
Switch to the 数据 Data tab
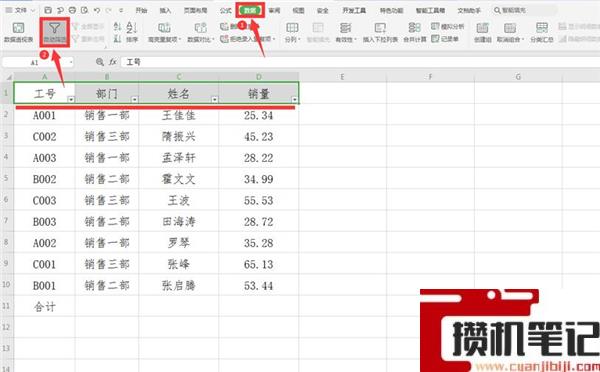point(250,10)
